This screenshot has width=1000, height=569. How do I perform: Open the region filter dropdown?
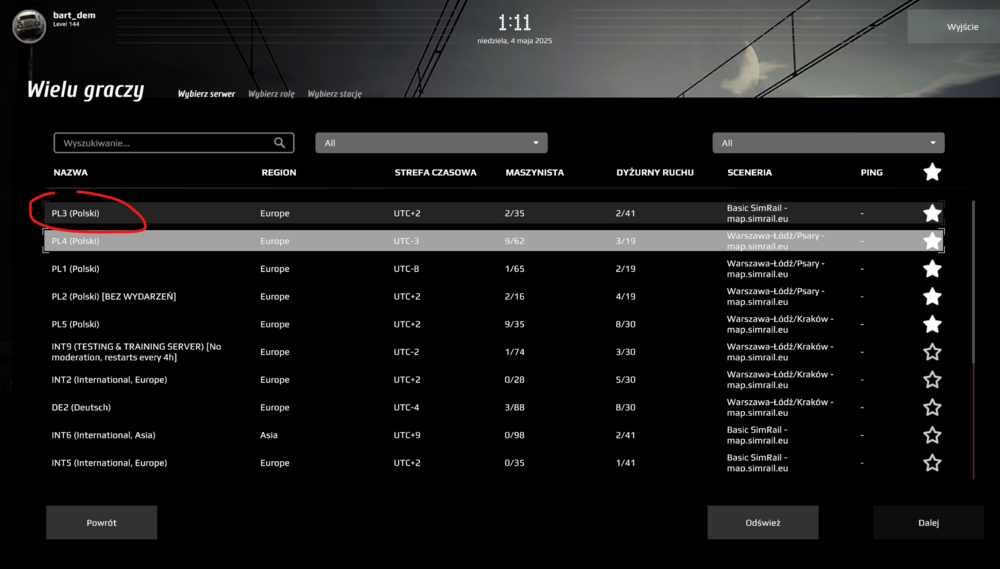(x=431, y=143)
